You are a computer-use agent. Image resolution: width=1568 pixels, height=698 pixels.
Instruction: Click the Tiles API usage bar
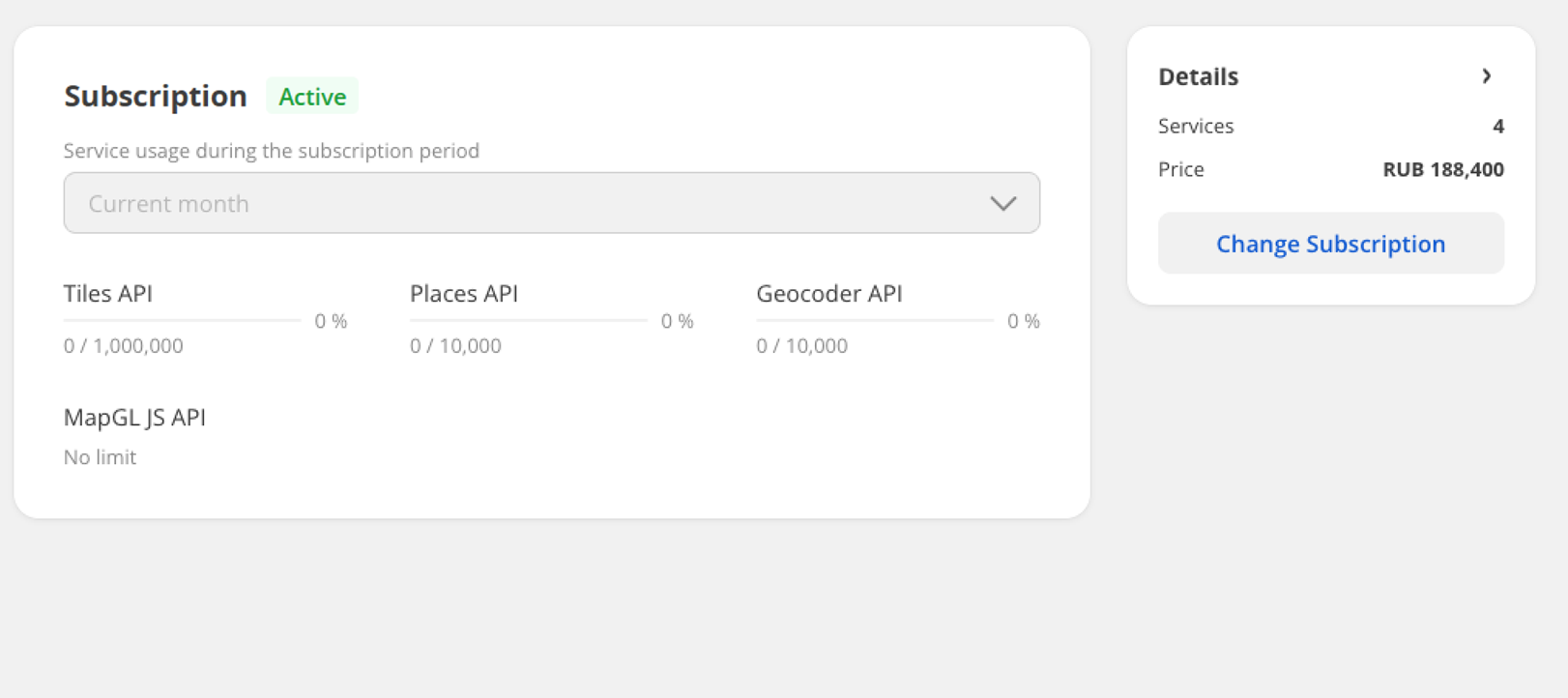pos(183,320)
